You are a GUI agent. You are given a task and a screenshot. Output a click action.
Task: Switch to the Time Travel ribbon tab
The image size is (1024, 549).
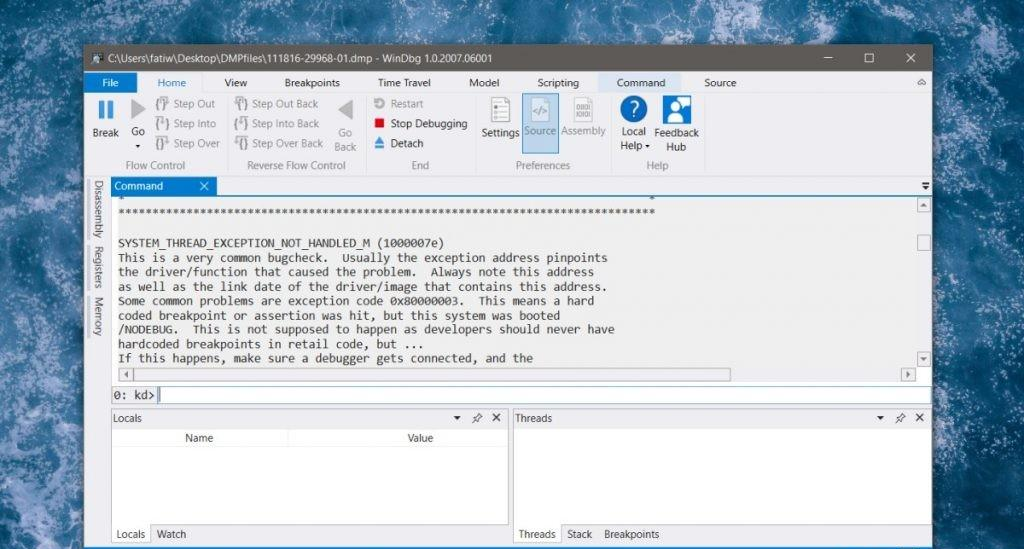[404, 83]
